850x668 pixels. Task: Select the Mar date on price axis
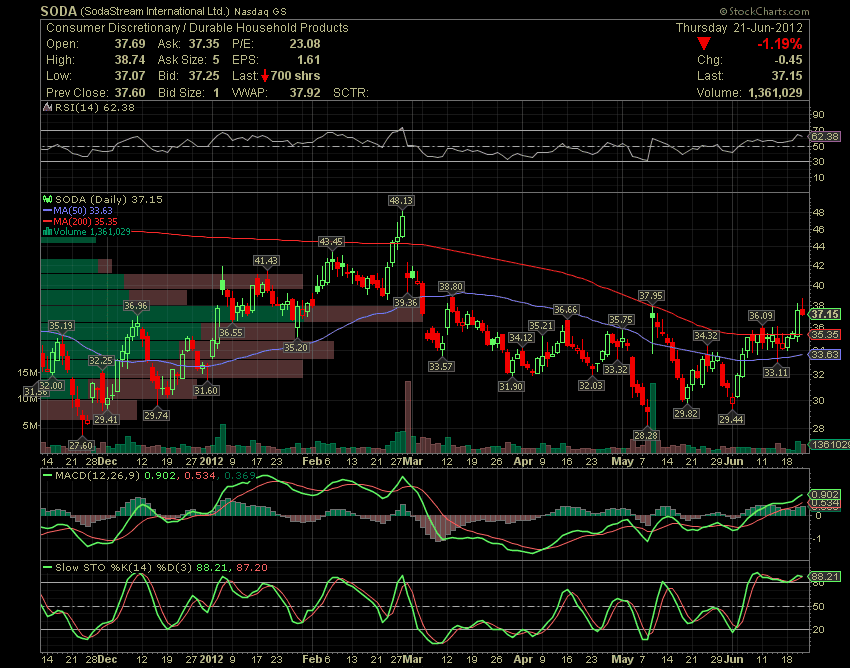(x=414, y=461)
